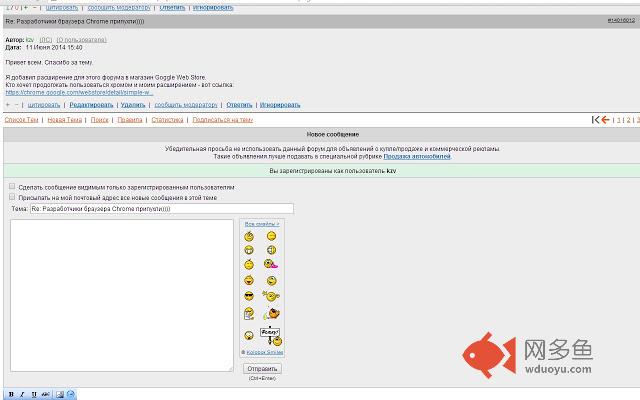The height and width of the screenshot is (400, 640).
Task: Focus the 'Тема' subject input field
Action: point(162,209)
